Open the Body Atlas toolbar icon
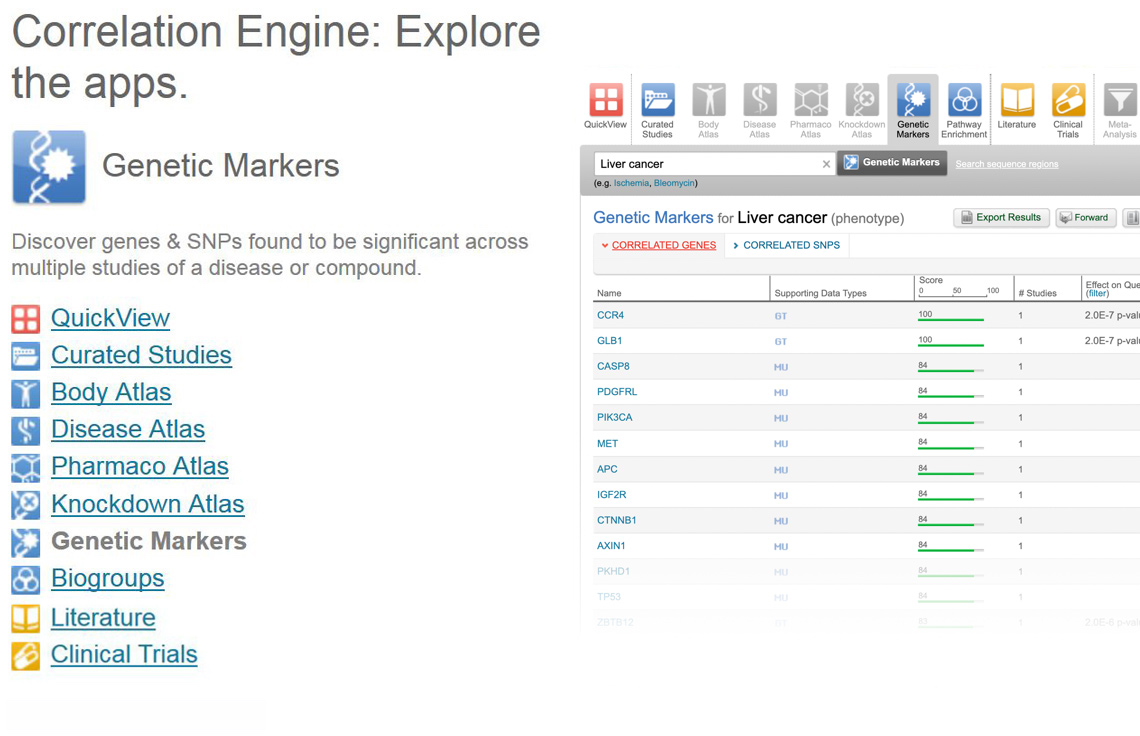The width and height of the screenshot is (1140, 736). (709, 101)
